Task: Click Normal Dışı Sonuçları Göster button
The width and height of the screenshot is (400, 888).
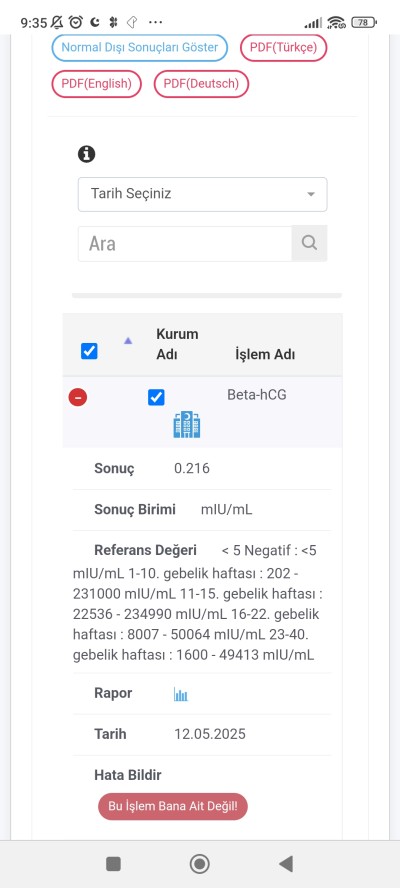Action: tap(139, 48)
